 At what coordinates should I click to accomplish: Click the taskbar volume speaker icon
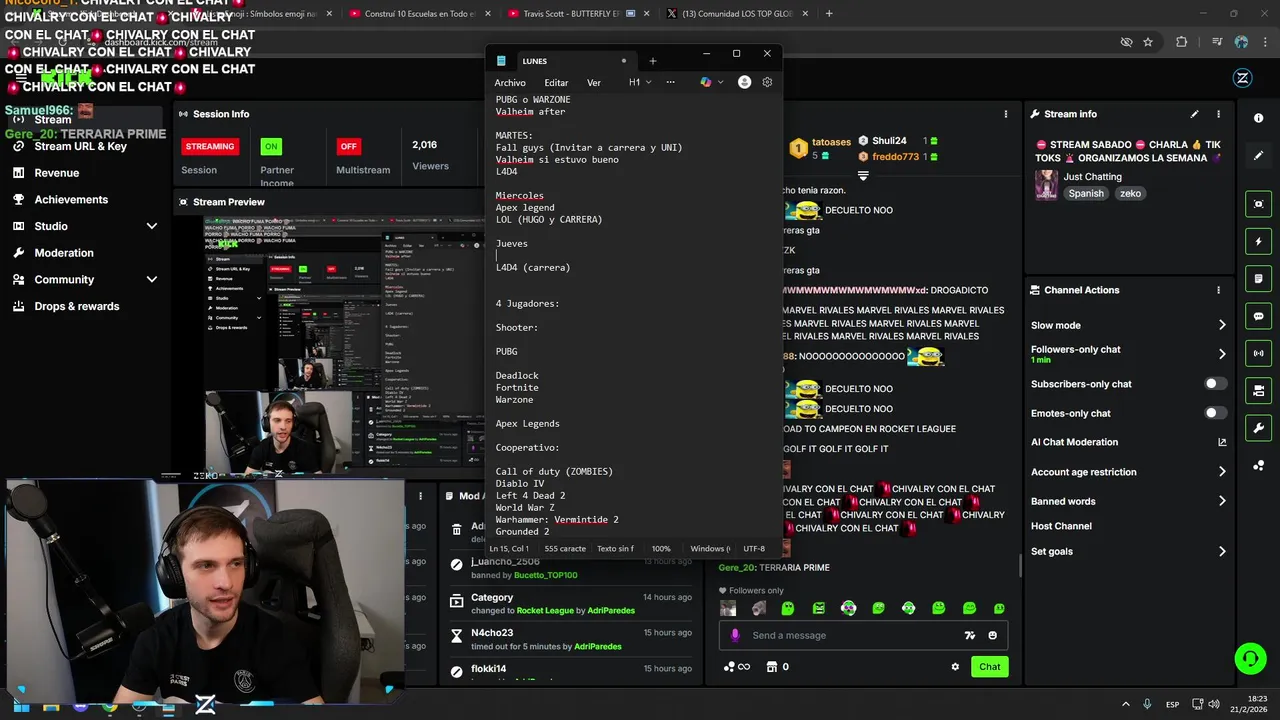pyautogui.click(x=1214, y=704)
